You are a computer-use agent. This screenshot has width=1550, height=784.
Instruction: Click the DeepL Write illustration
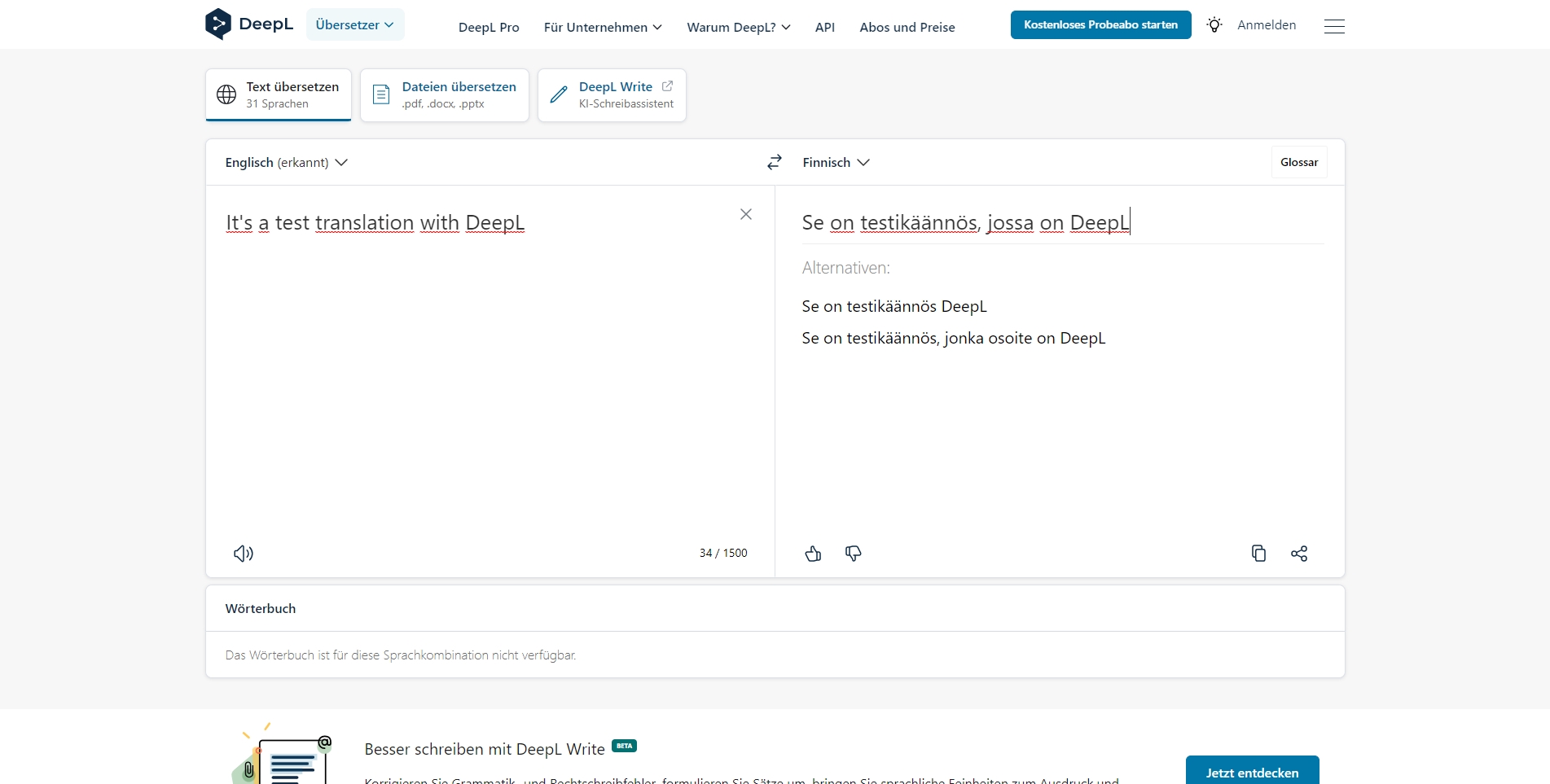282,754
